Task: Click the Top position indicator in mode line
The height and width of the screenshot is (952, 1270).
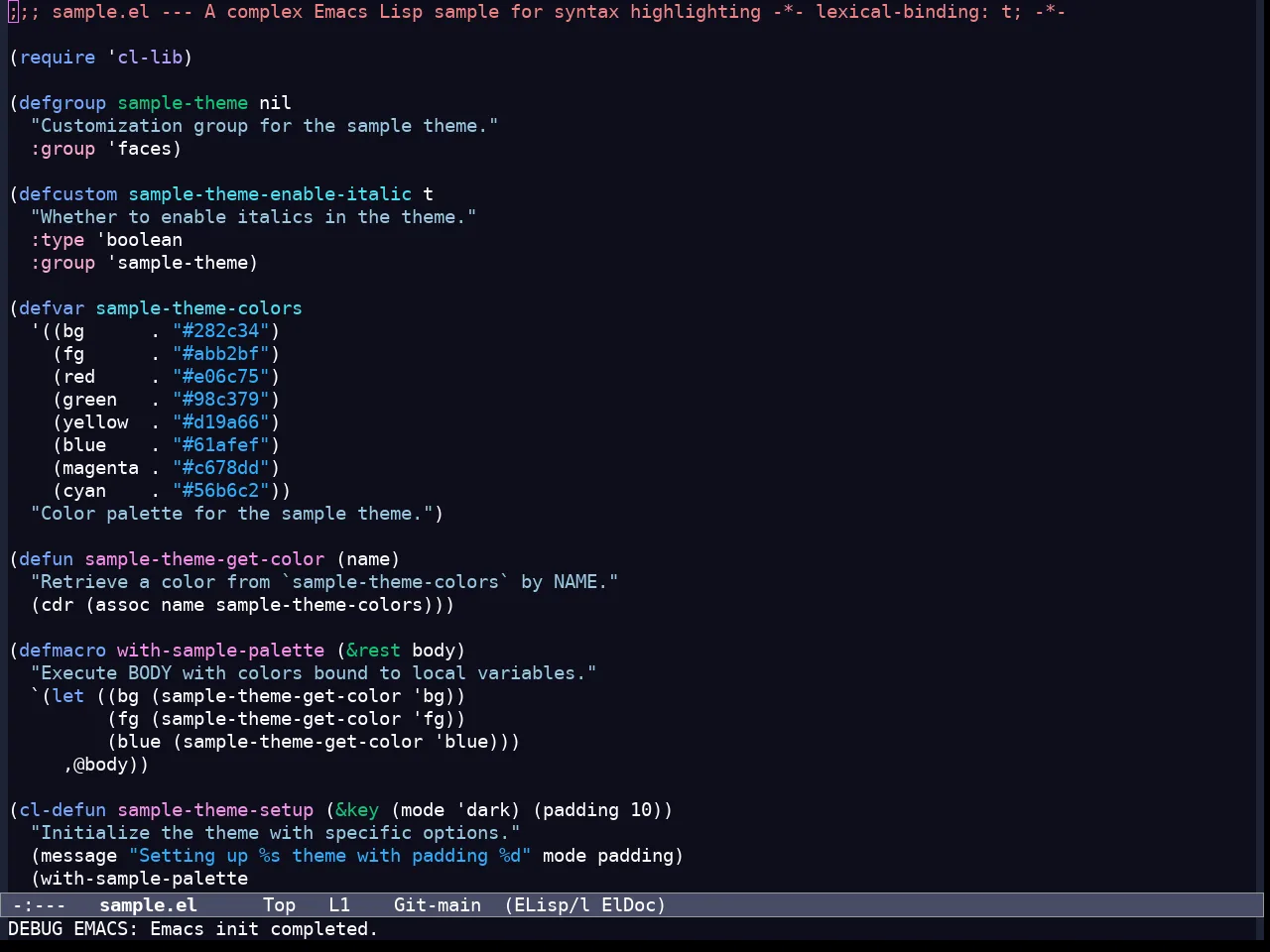Action: (279, 904)
